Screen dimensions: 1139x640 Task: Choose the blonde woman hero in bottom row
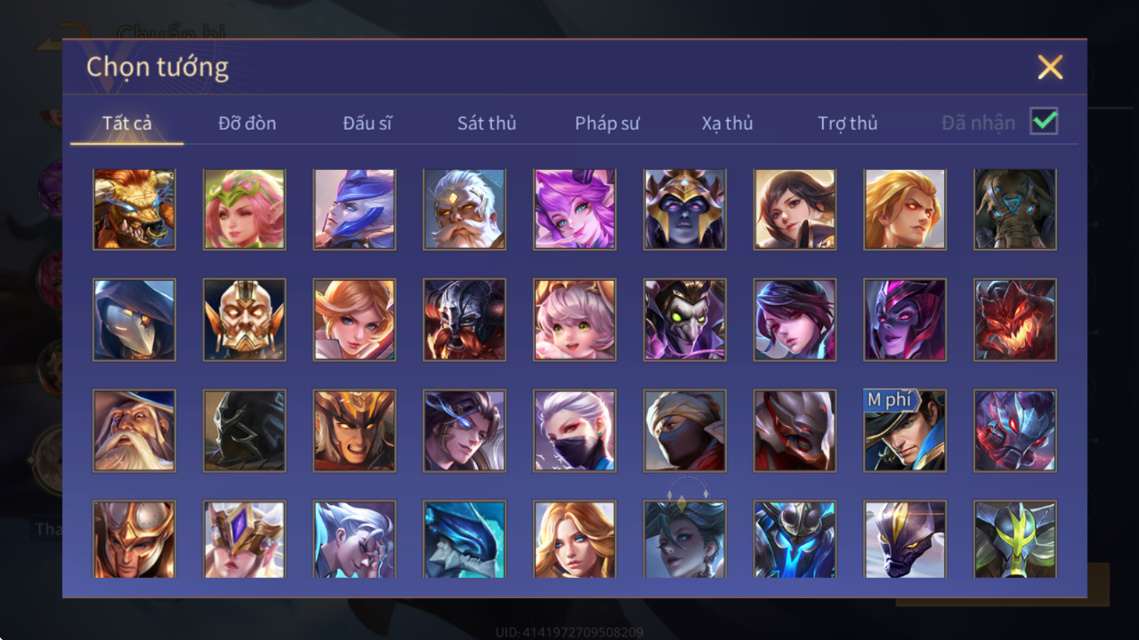(x=575, y=539)
